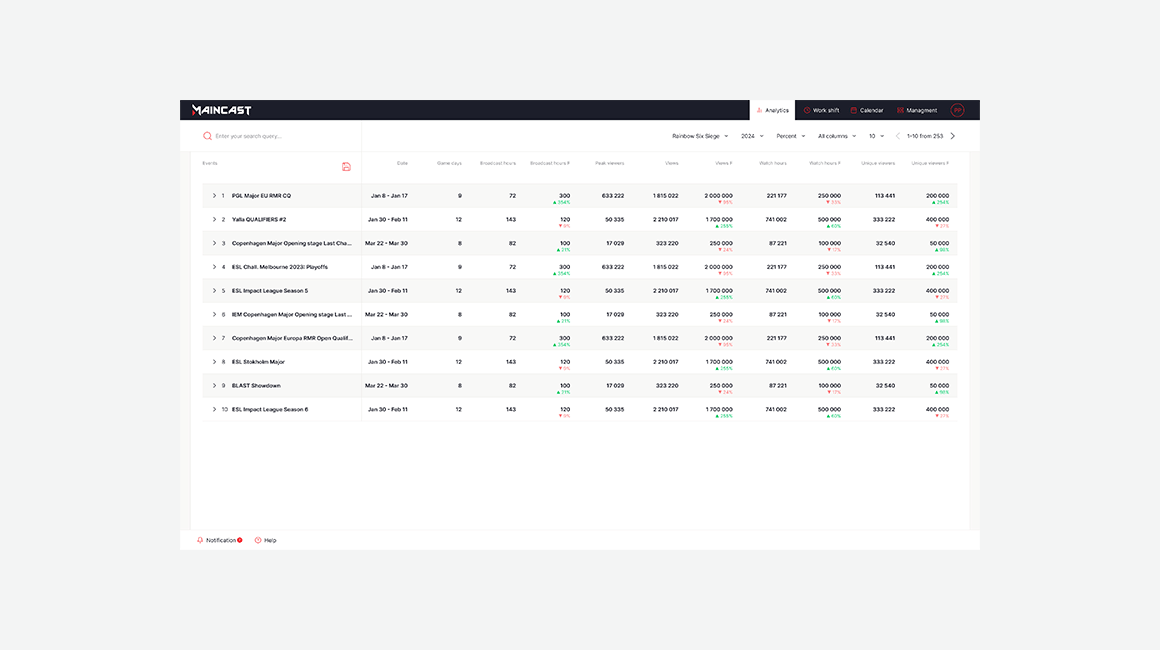Viewport: 1160px width, 650px height.
Task: Click the Maincast logo
Action: [x=221, y=110]
